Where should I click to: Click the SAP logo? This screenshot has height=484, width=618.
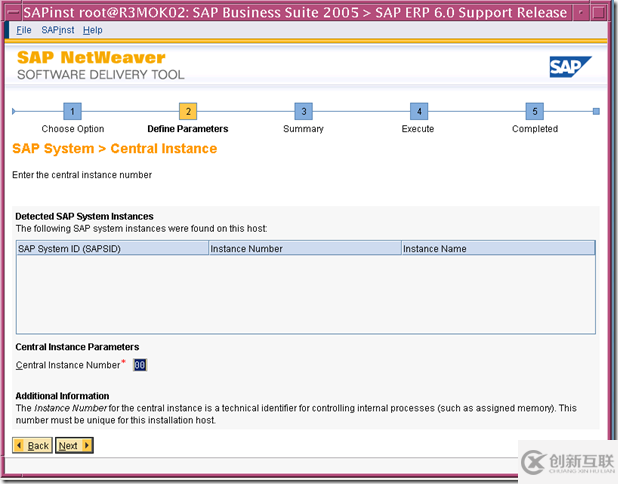(570, 67)
